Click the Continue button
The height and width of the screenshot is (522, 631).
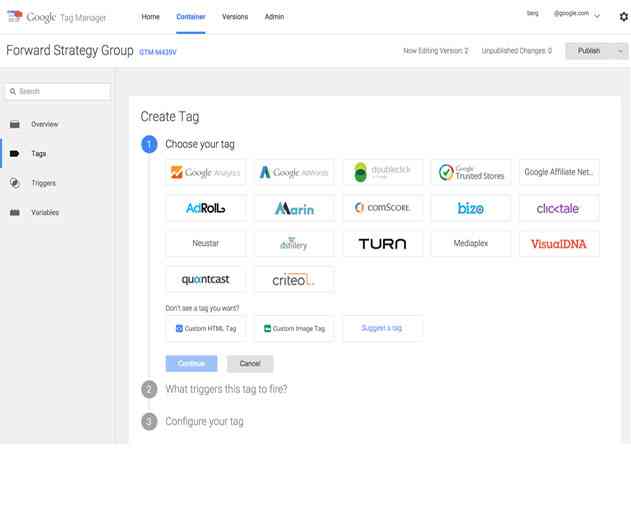click(x=192, y=363)
